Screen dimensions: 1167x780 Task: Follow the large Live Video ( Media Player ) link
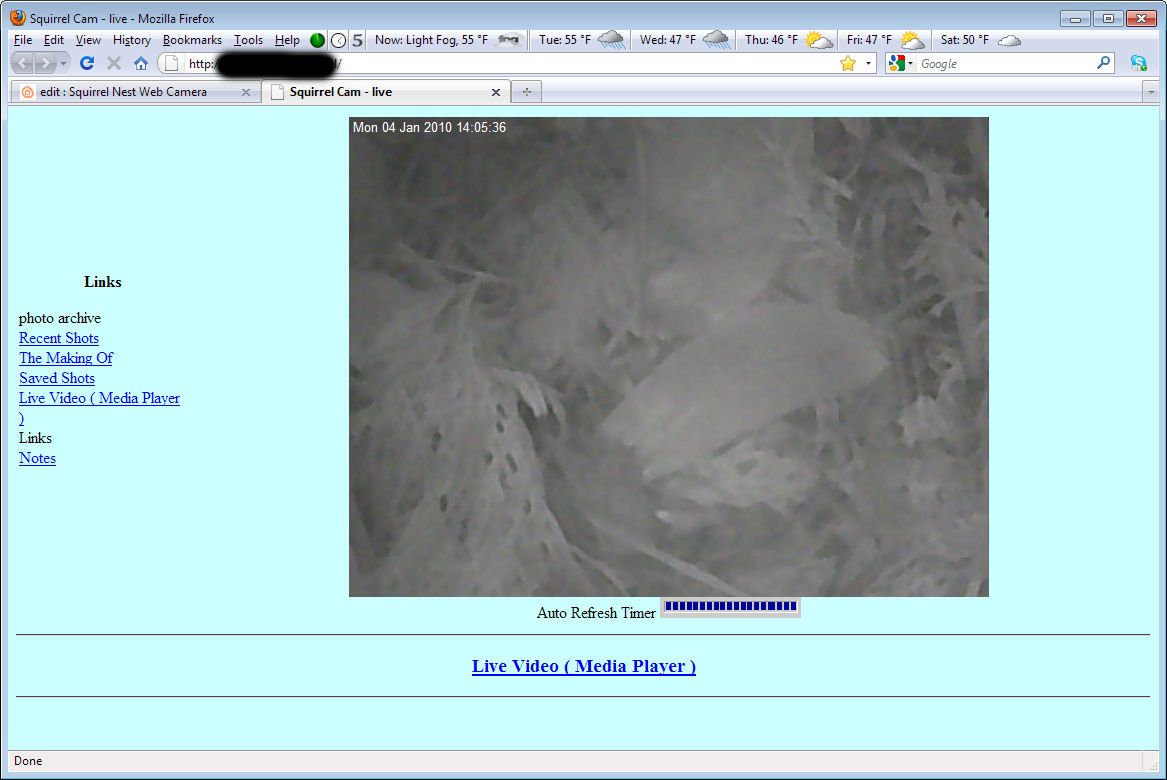(x=584, y=666)
